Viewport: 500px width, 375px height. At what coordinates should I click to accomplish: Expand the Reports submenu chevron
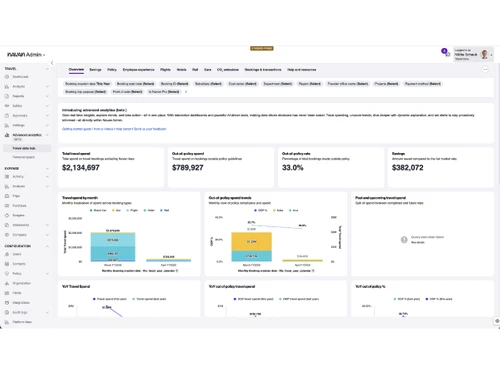[47, 96]
